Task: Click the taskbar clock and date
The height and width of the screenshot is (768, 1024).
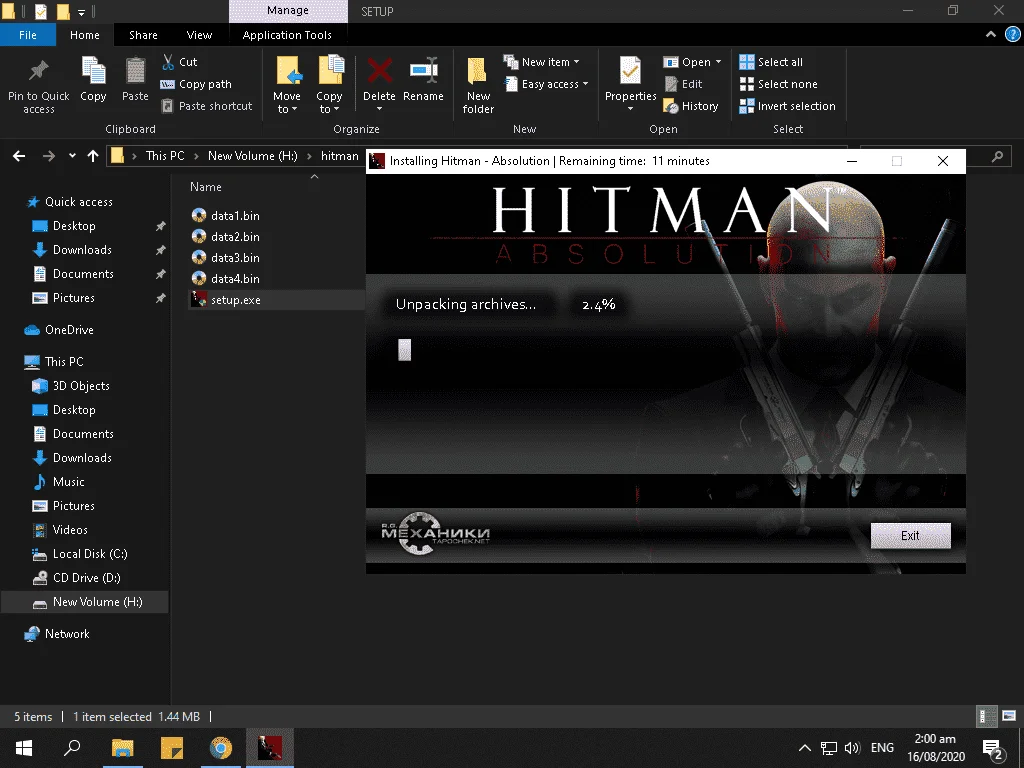Action: [x=935, y=748]
